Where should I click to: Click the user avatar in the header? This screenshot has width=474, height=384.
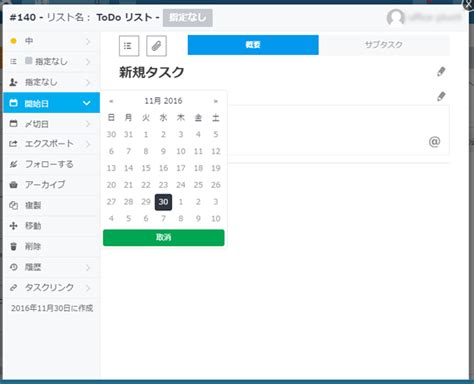tap(395, 17)
